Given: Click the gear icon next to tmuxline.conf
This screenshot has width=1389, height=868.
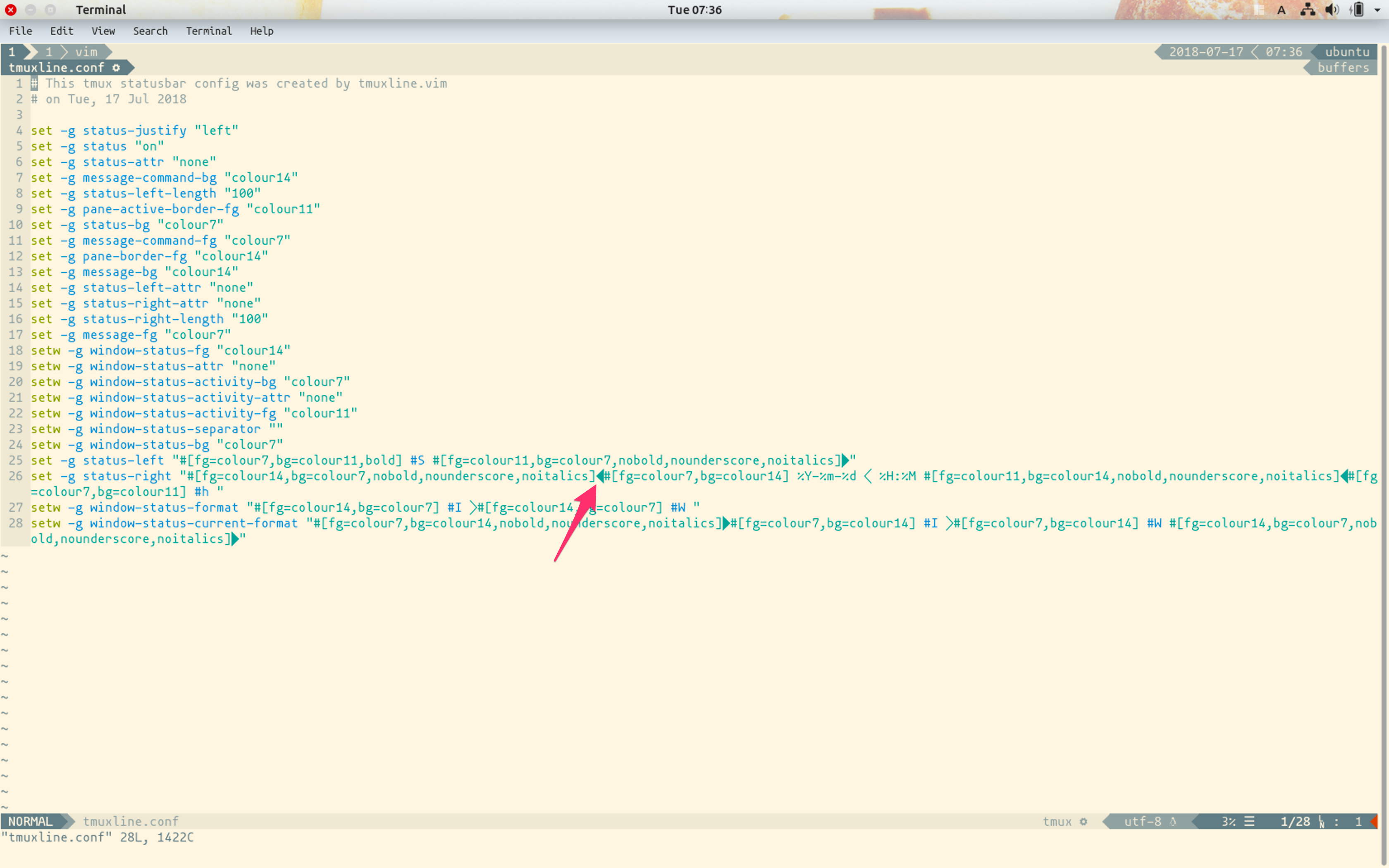Looking at the screenshot, I should tap(116, 67).
